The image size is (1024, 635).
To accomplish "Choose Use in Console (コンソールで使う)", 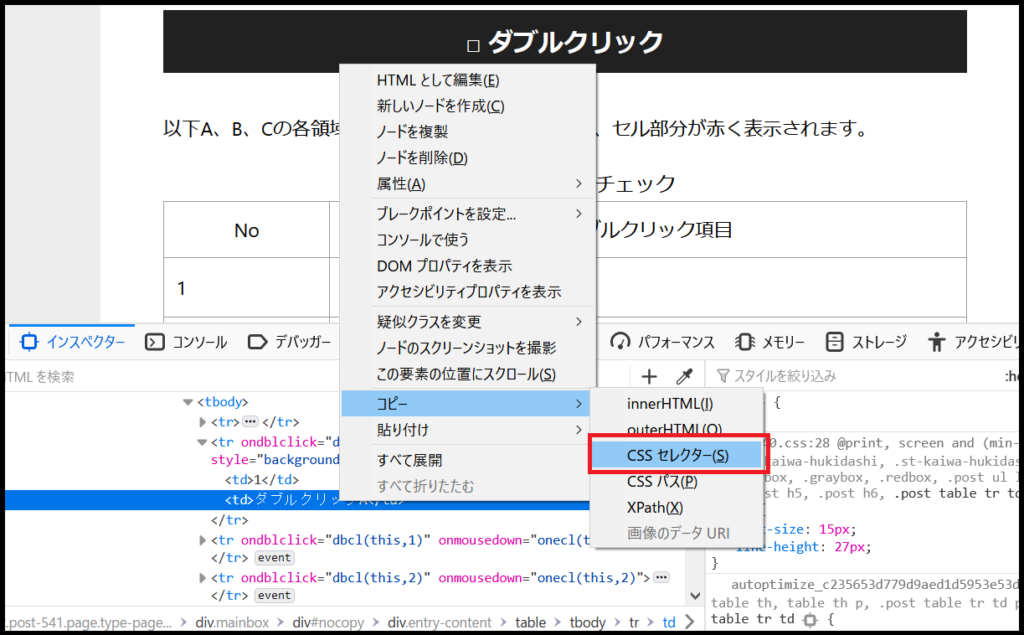I will click(468, 240).
